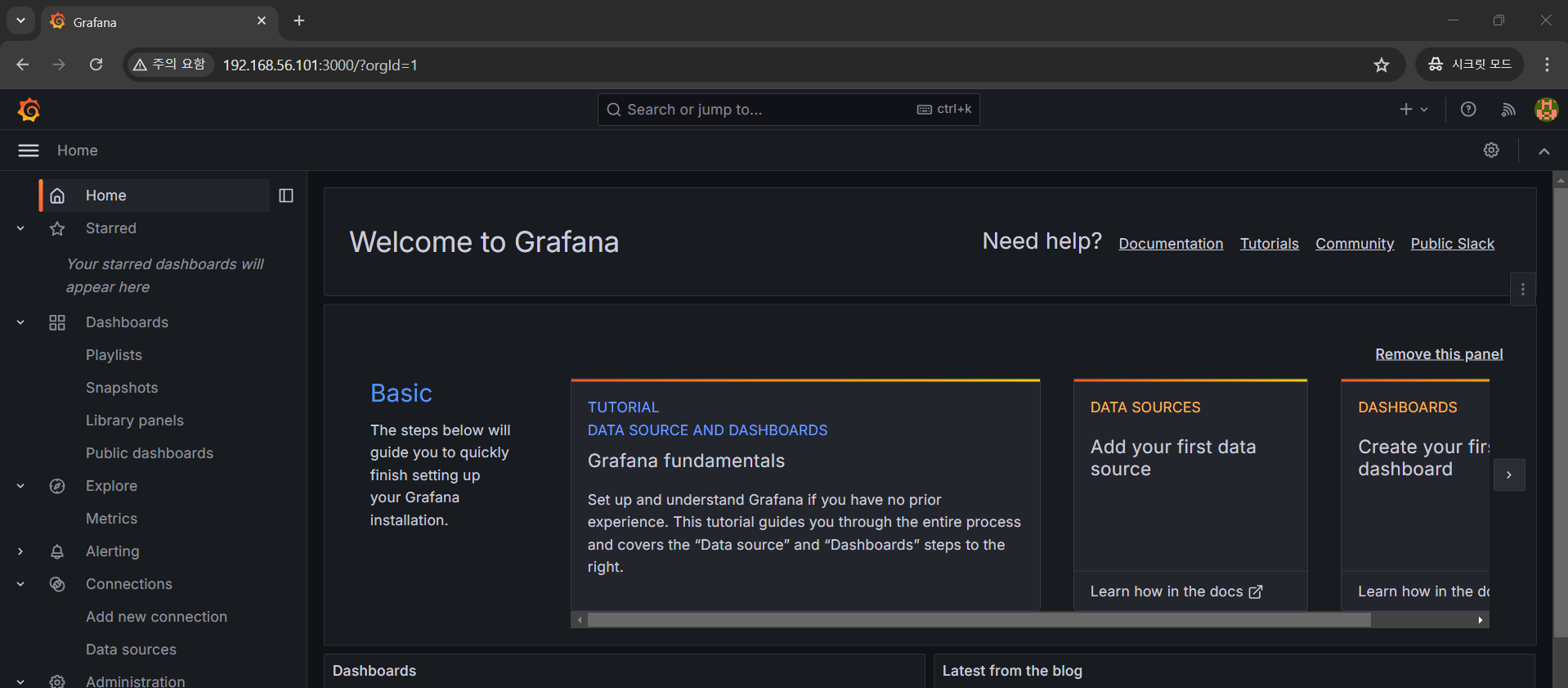Click the external link icon by Learn how in the docs
This screenshot has width=1568, height=688.
(x=1256, y=591)
